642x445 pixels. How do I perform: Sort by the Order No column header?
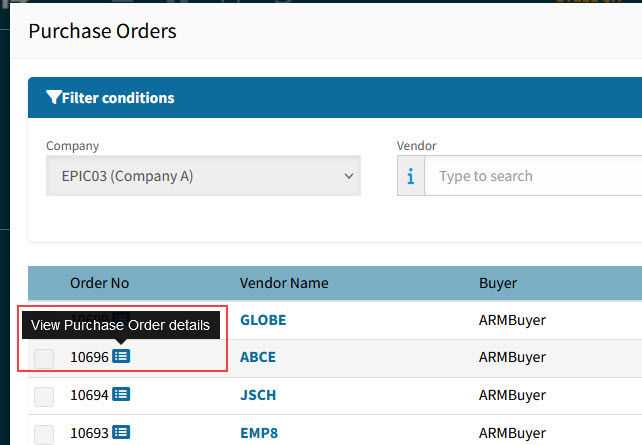[x=99, y=283]
